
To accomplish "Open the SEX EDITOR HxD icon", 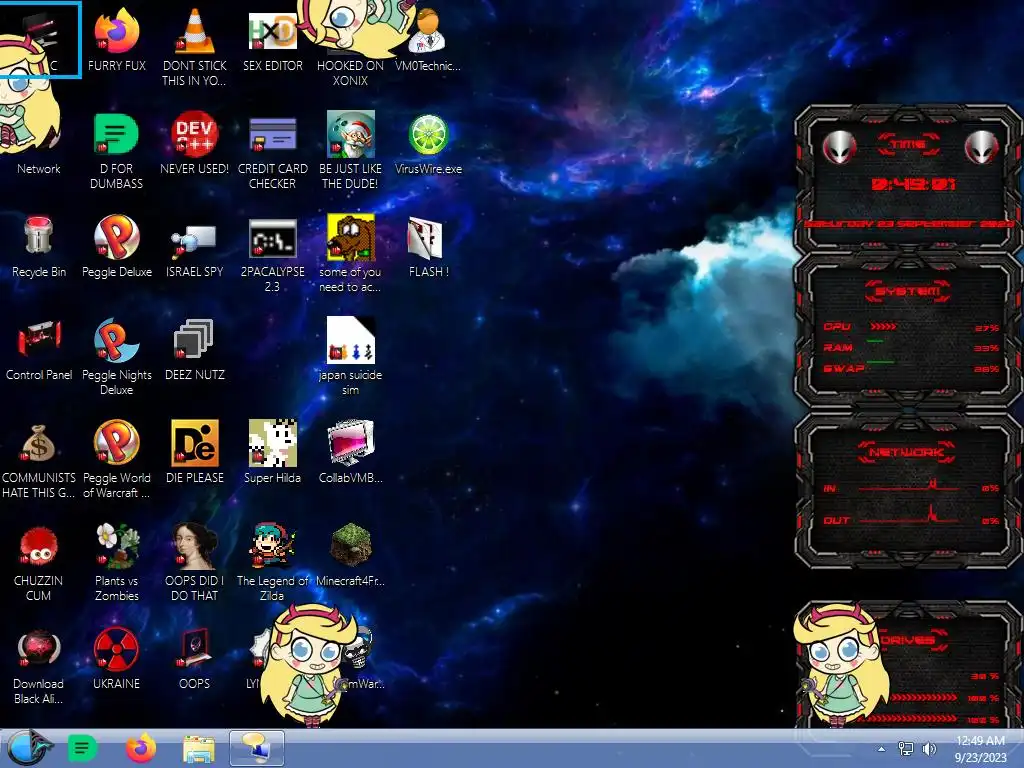I will click(x=272, y=40).
